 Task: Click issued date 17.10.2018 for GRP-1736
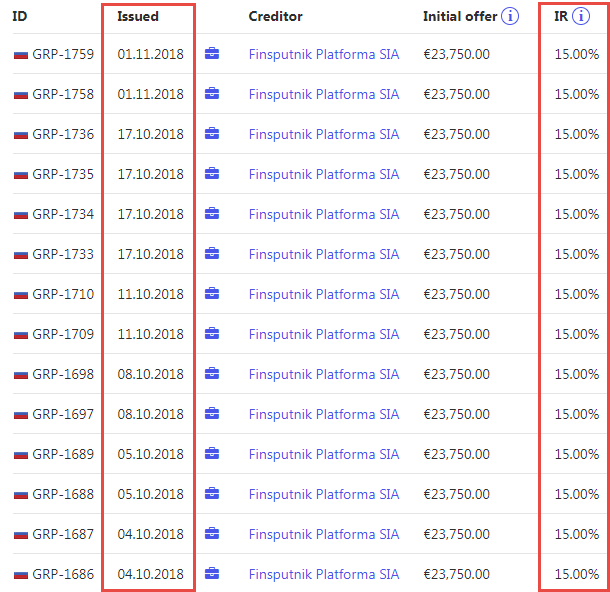[x=151, y=134]
